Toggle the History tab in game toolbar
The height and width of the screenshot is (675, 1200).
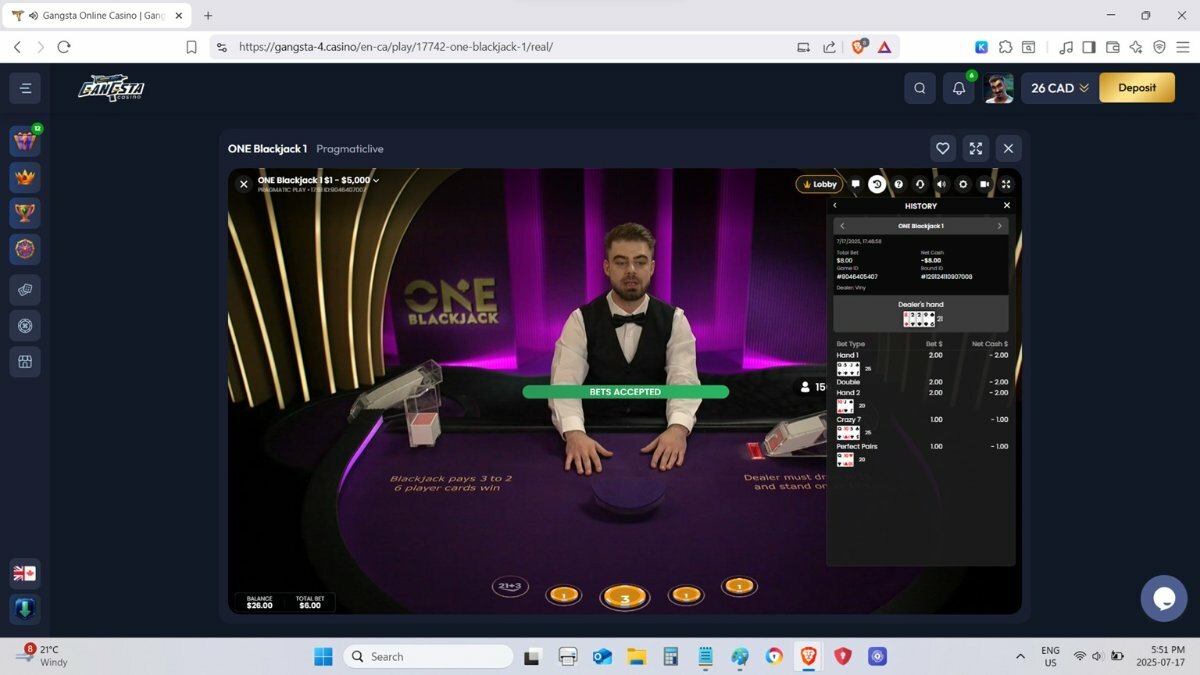(876, 184)
